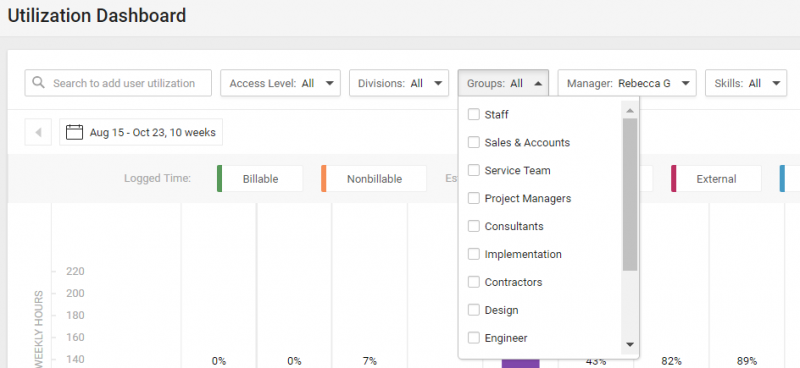Image resolution: width=800 pixels, height=368 pixels.
Task: Check the Staff group checkbox
Action: (x=473, y=114)
